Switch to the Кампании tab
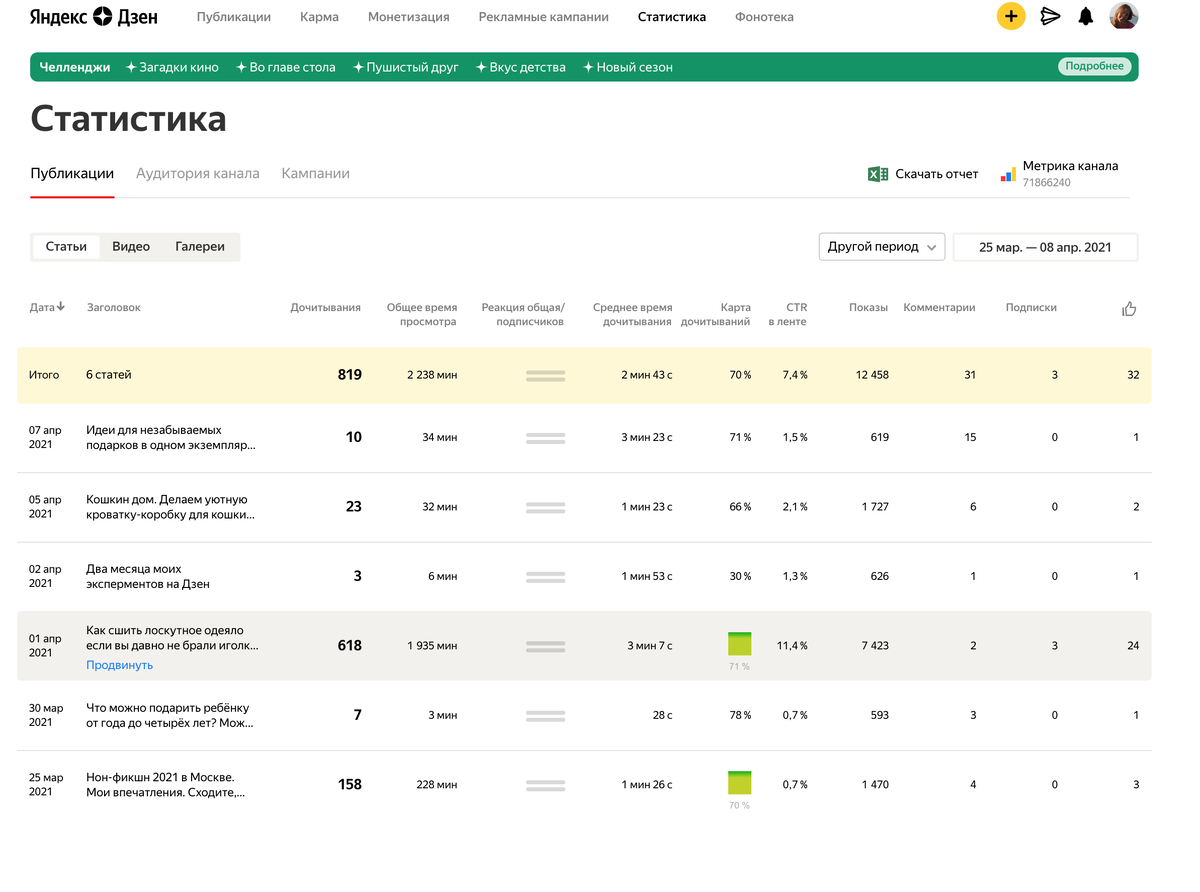Viewport: 1200px width, 892px height. (x=316, y=173)
